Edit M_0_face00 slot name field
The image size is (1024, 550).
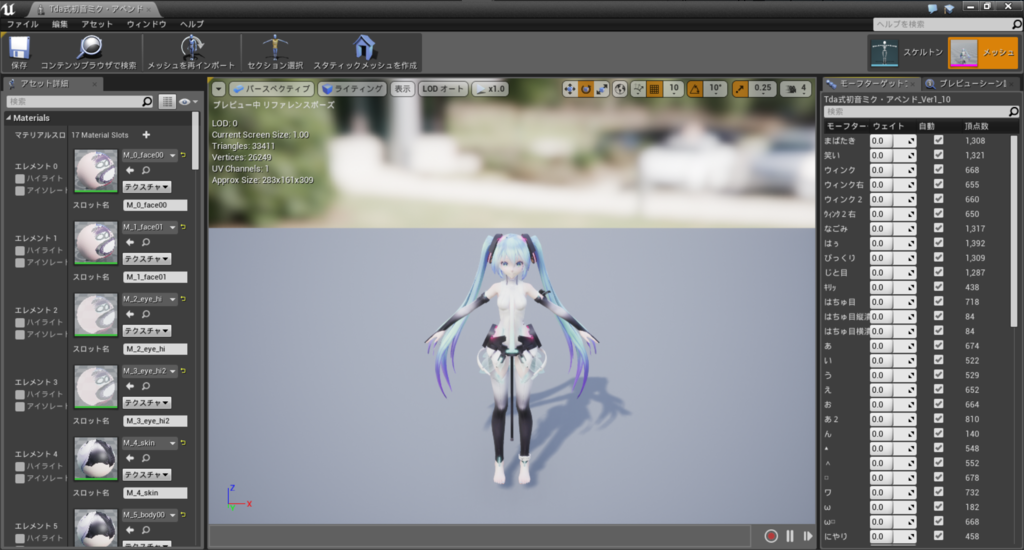pos(155,205)
